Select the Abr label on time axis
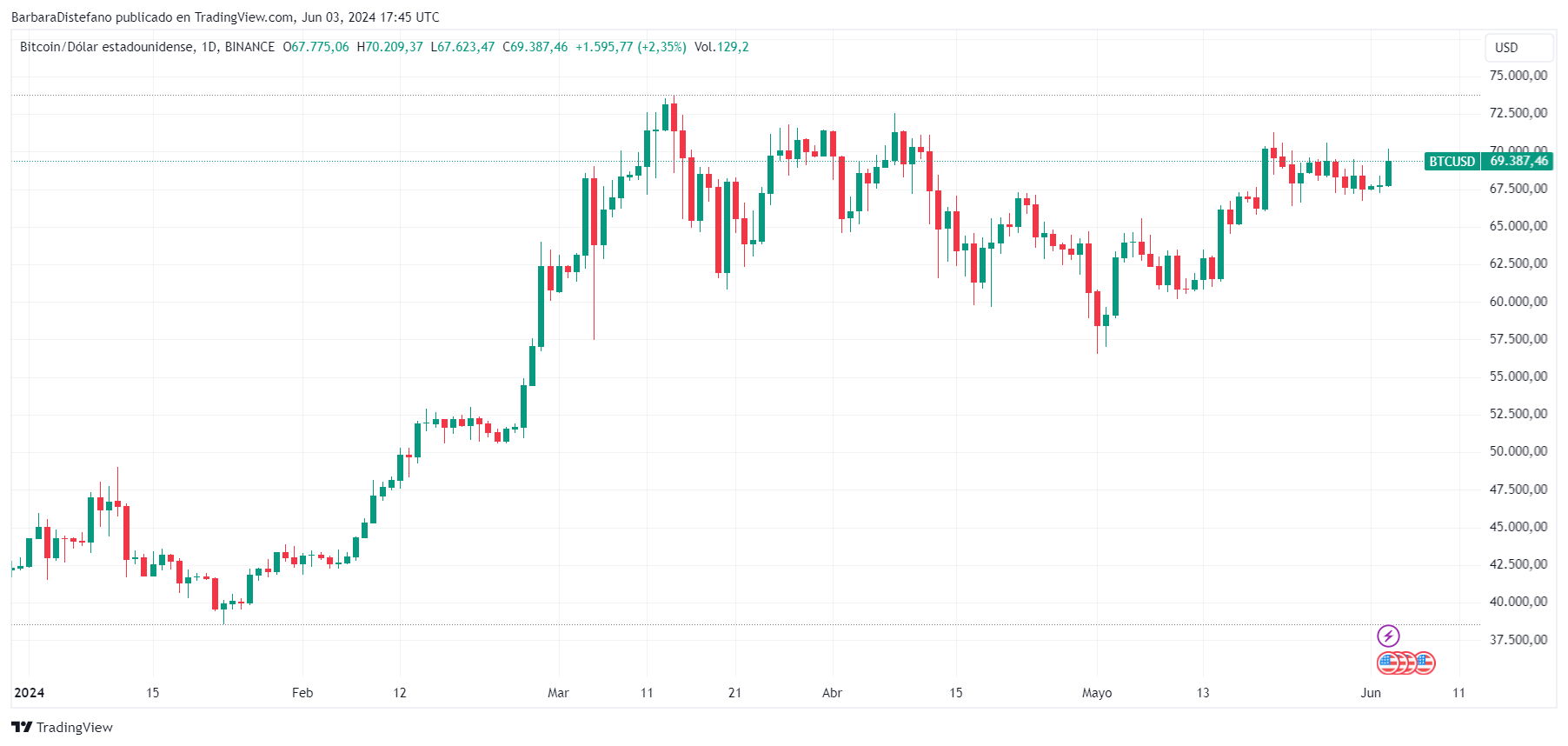 832,693
